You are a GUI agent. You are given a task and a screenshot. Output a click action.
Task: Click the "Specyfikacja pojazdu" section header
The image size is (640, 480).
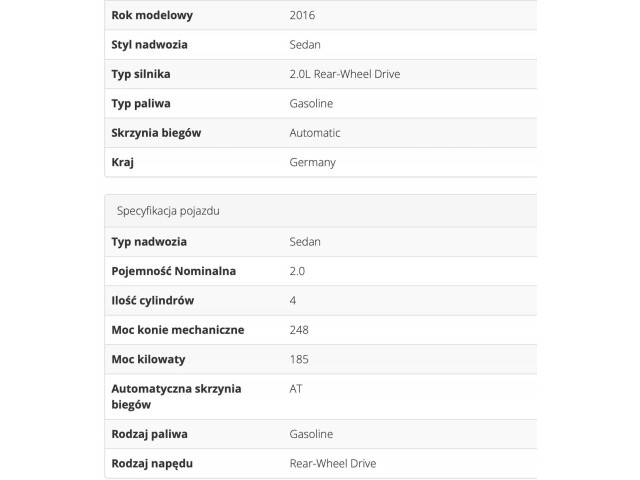point(167,211)
